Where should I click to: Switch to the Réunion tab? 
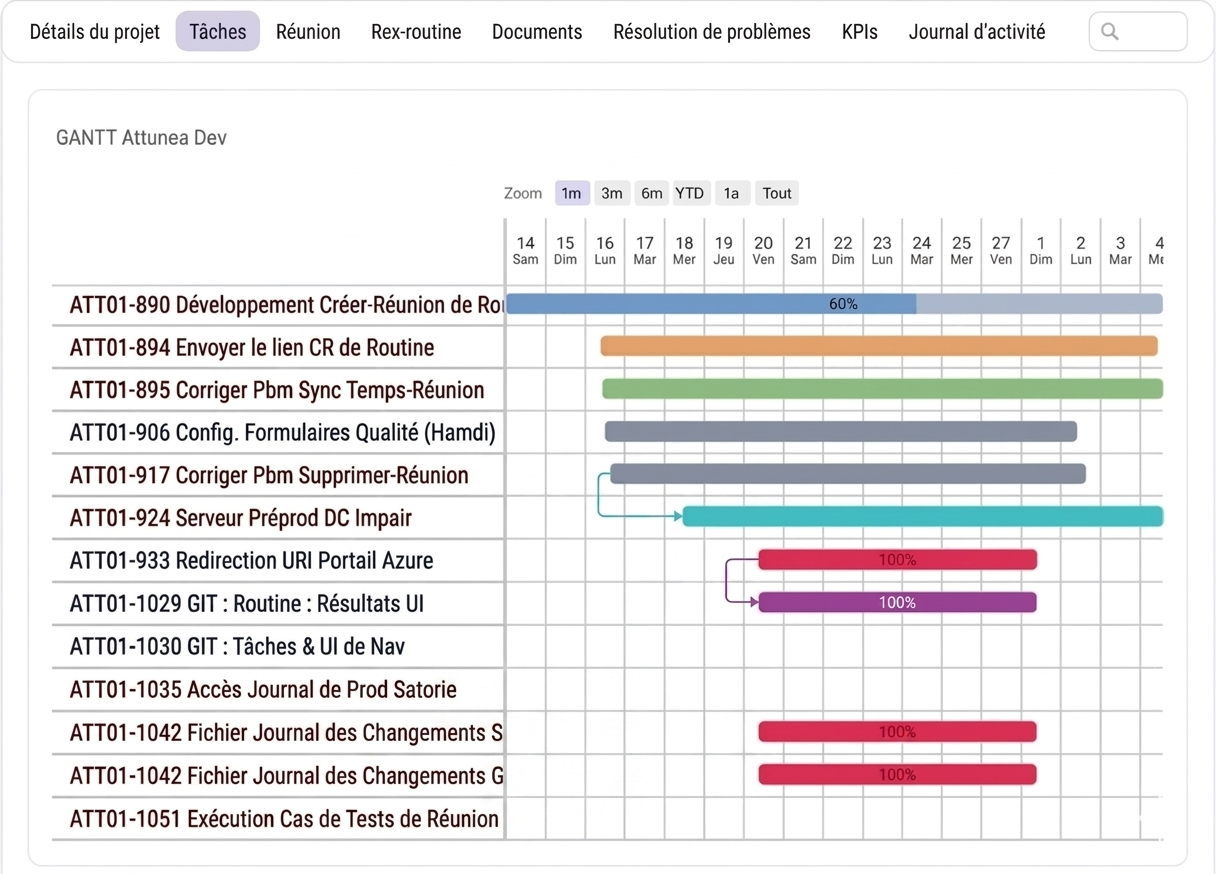(x=308, y=32)
